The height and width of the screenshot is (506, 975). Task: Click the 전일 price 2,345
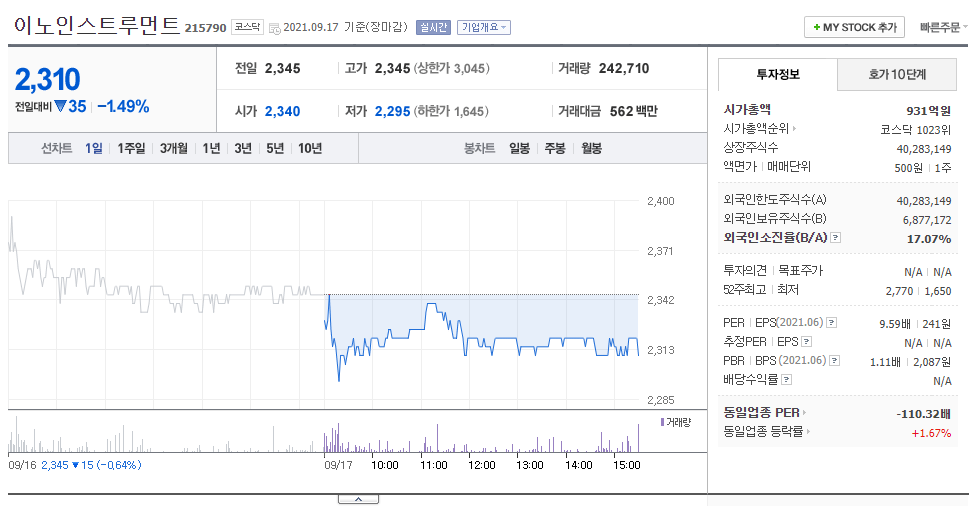coord(282,68)
